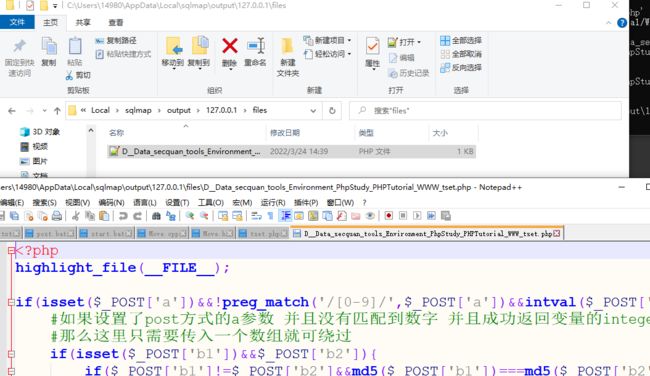Switch to Share (共享) ribbon tab
Viewport: 650px width, 376px height.
pos(83,22)
